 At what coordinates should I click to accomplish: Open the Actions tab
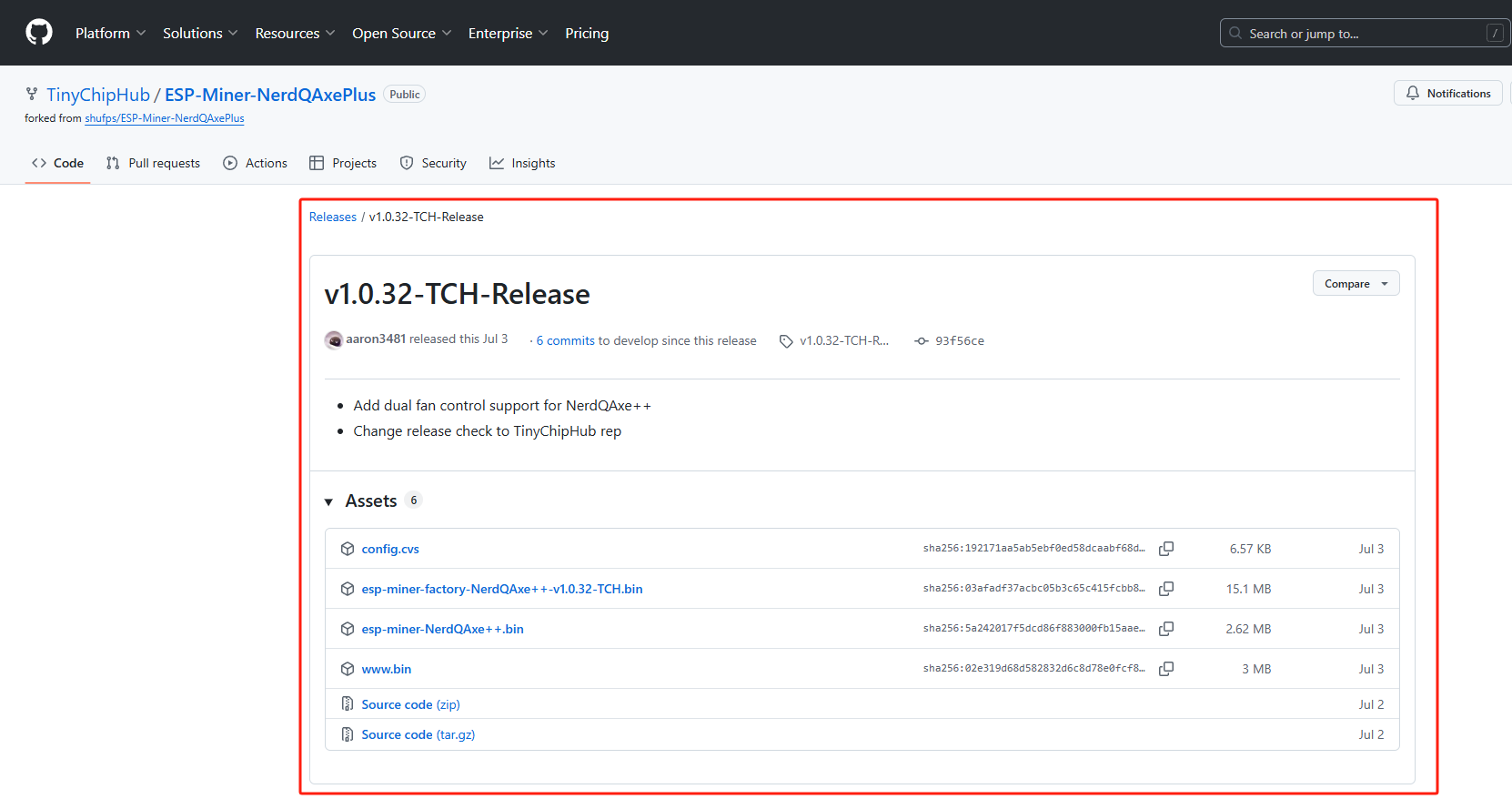coord(256,164)
